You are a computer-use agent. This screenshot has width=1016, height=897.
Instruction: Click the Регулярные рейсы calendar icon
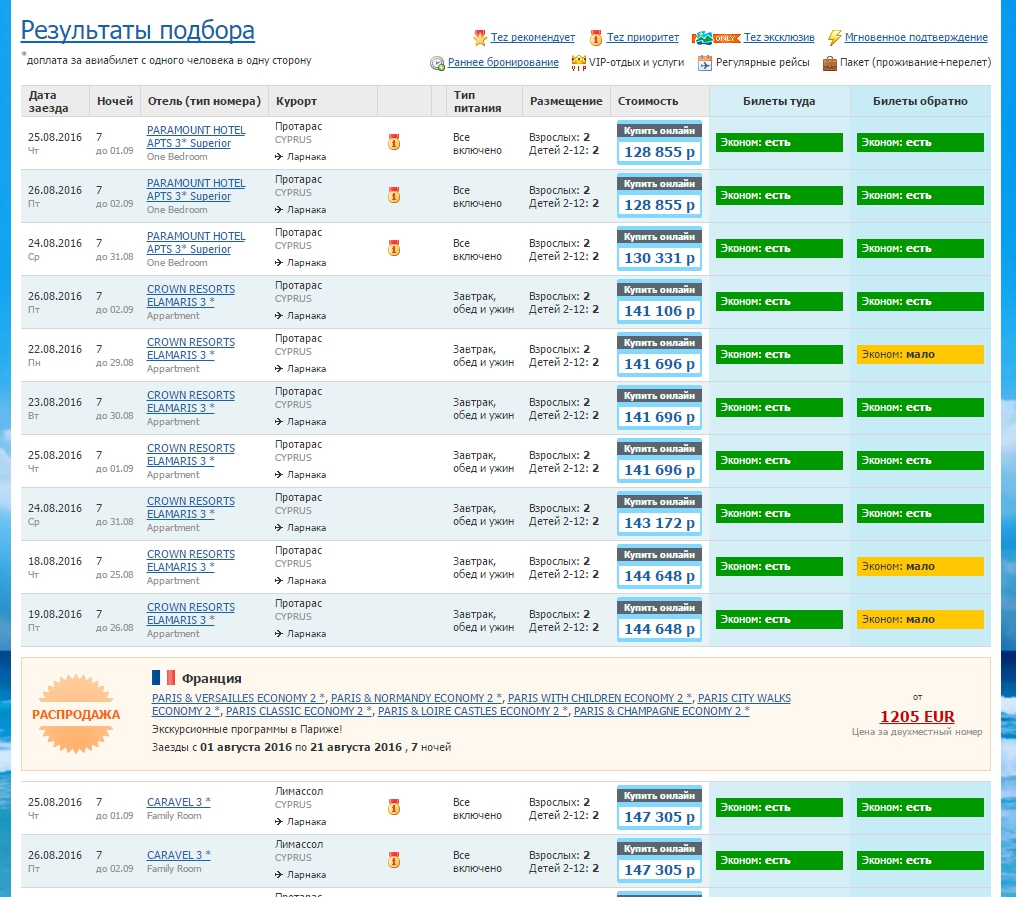[704, 63]
